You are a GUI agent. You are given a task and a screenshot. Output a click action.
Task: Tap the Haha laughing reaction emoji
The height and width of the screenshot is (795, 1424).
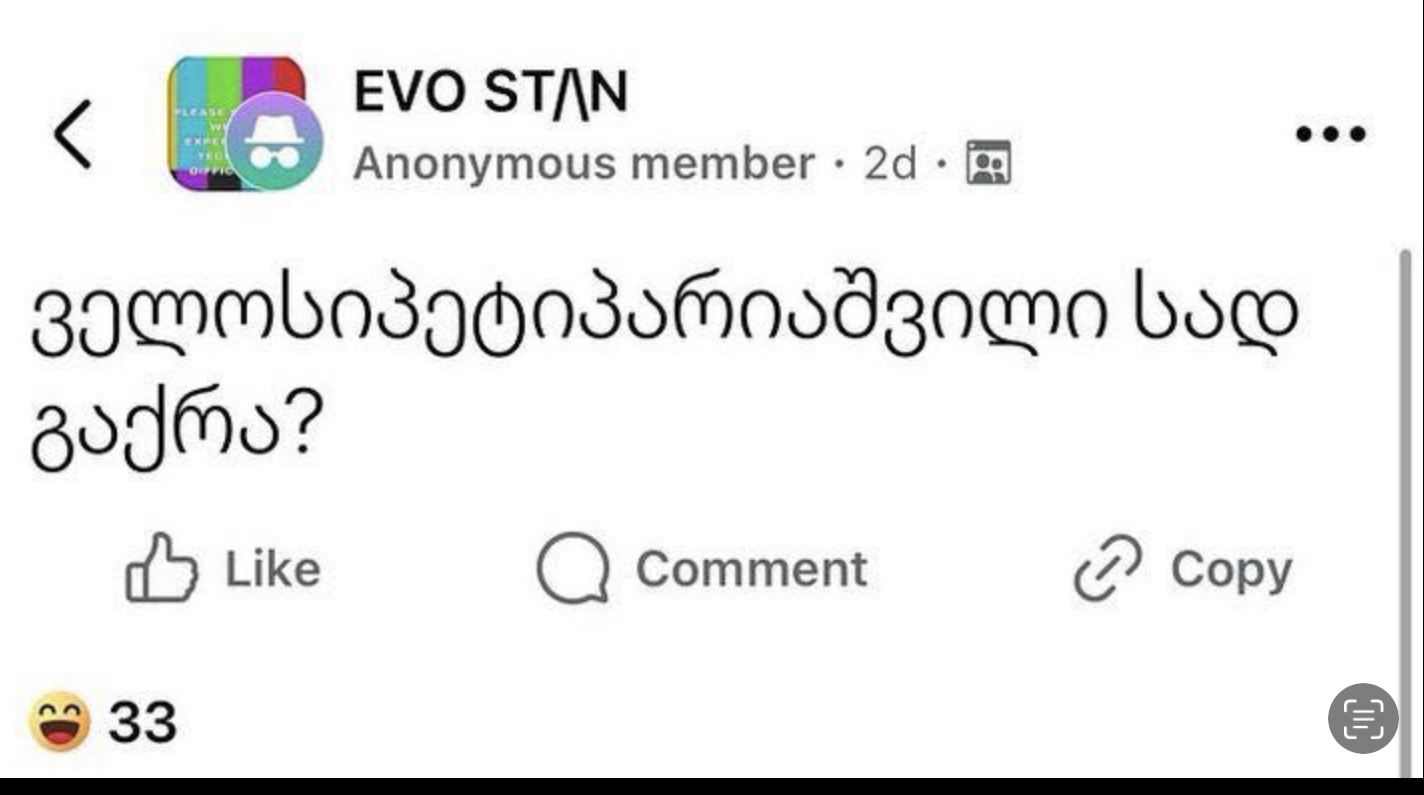tap(59, 723)
